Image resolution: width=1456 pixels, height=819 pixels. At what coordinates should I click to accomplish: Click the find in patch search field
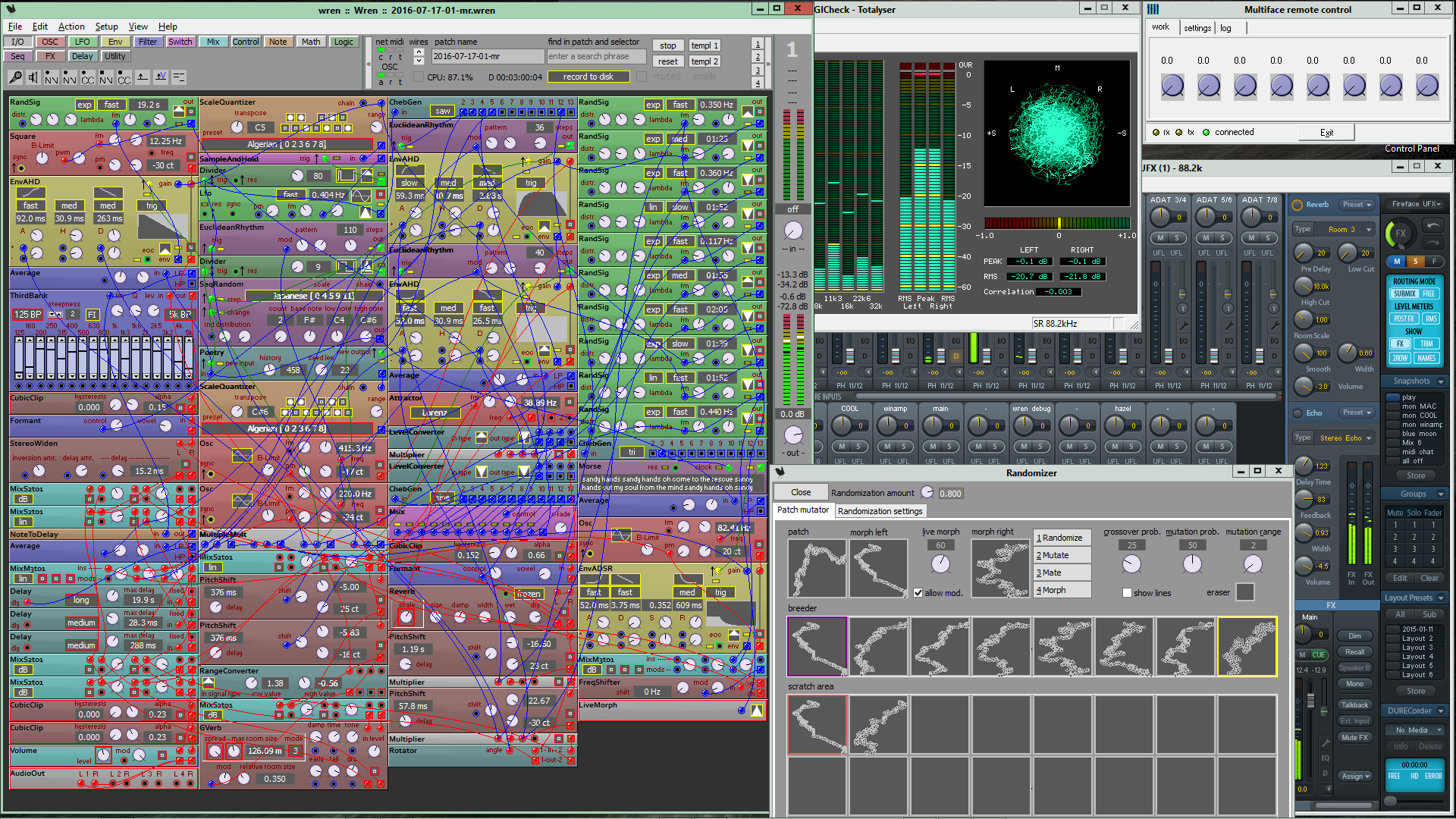pyautogui.click(x=596, y=56)
